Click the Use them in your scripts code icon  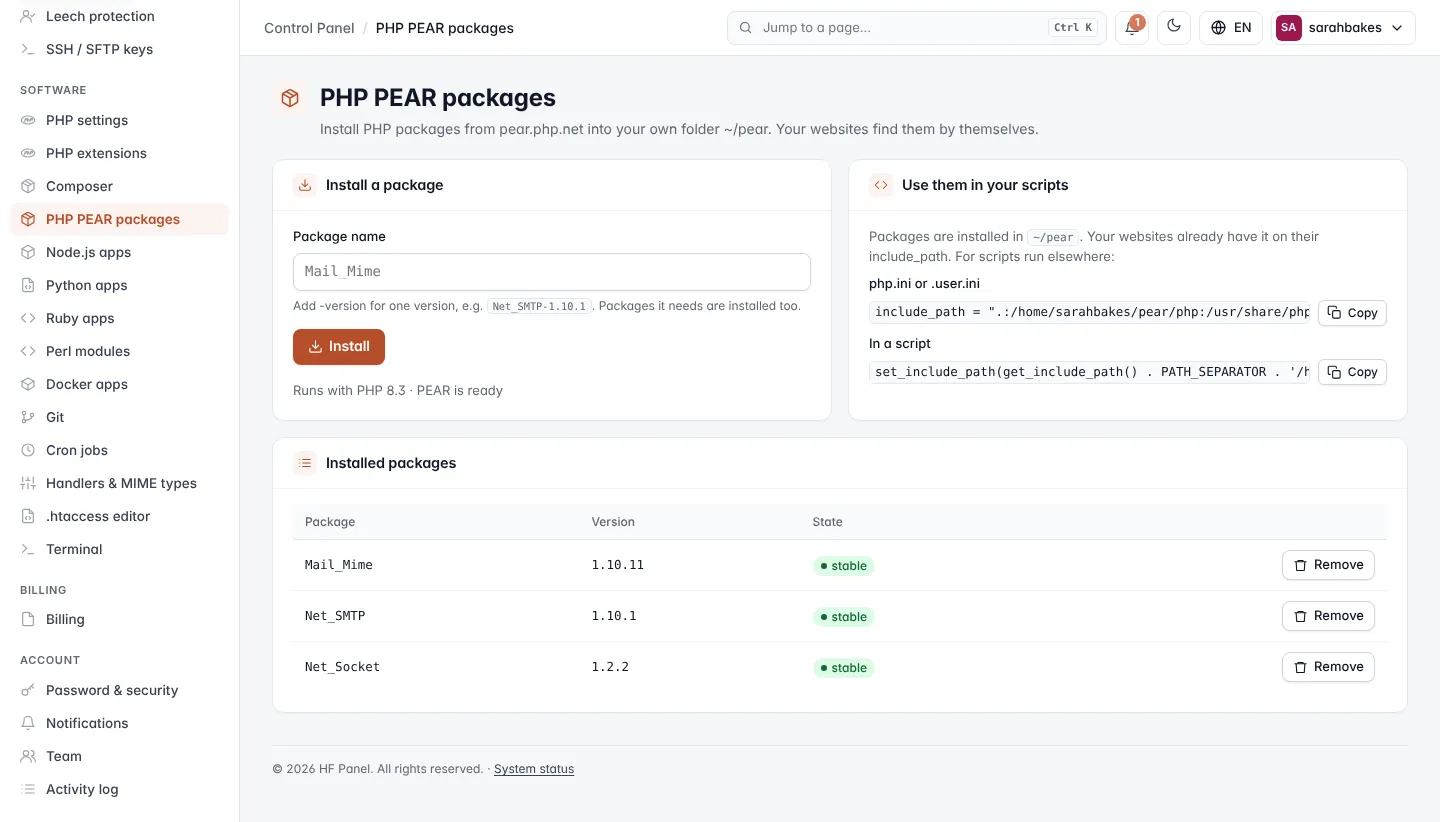pos(881,185)
